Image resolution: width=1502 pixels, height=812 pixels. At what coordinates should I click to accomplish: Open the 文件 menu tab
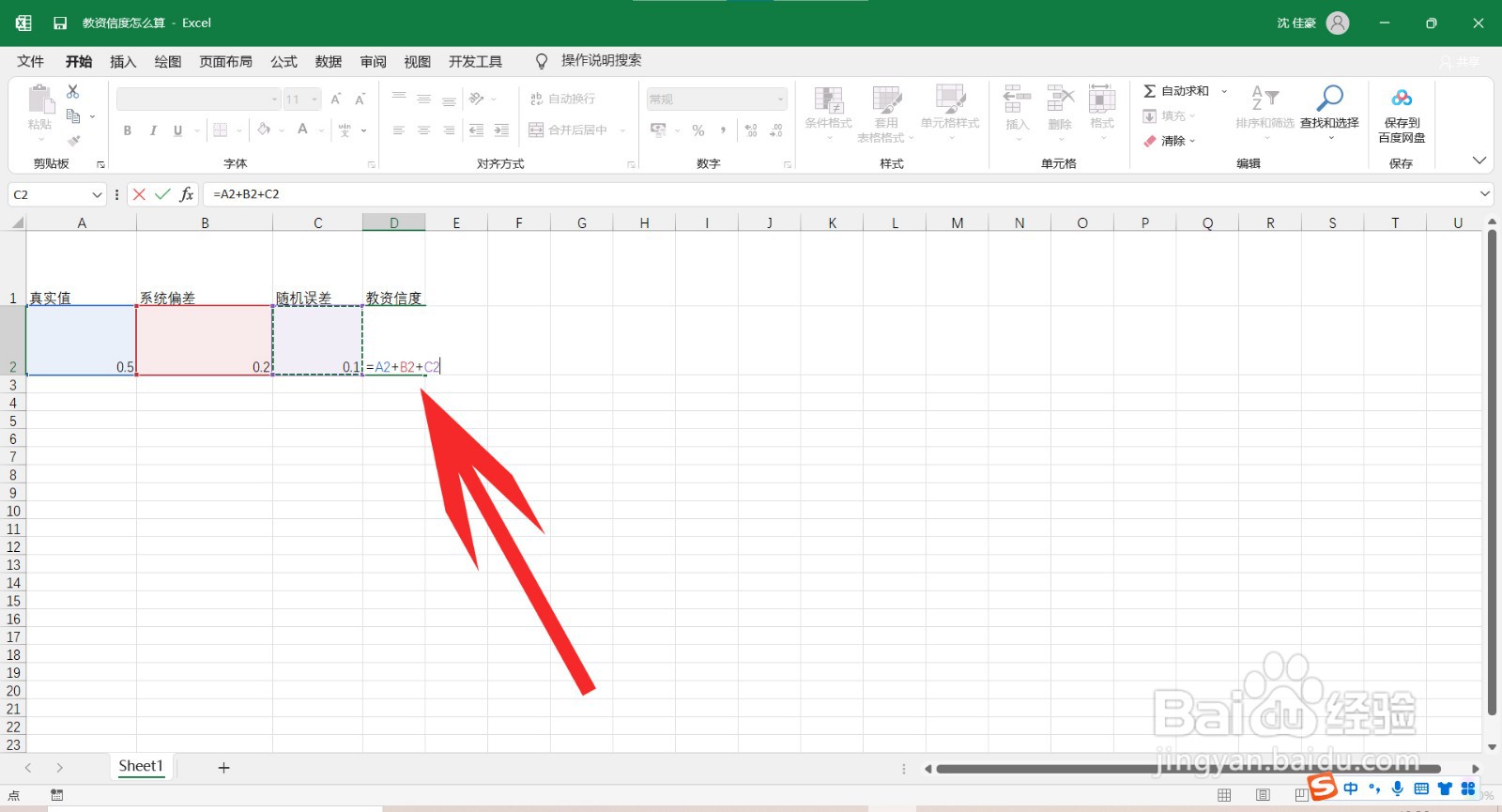click(31, 61)
